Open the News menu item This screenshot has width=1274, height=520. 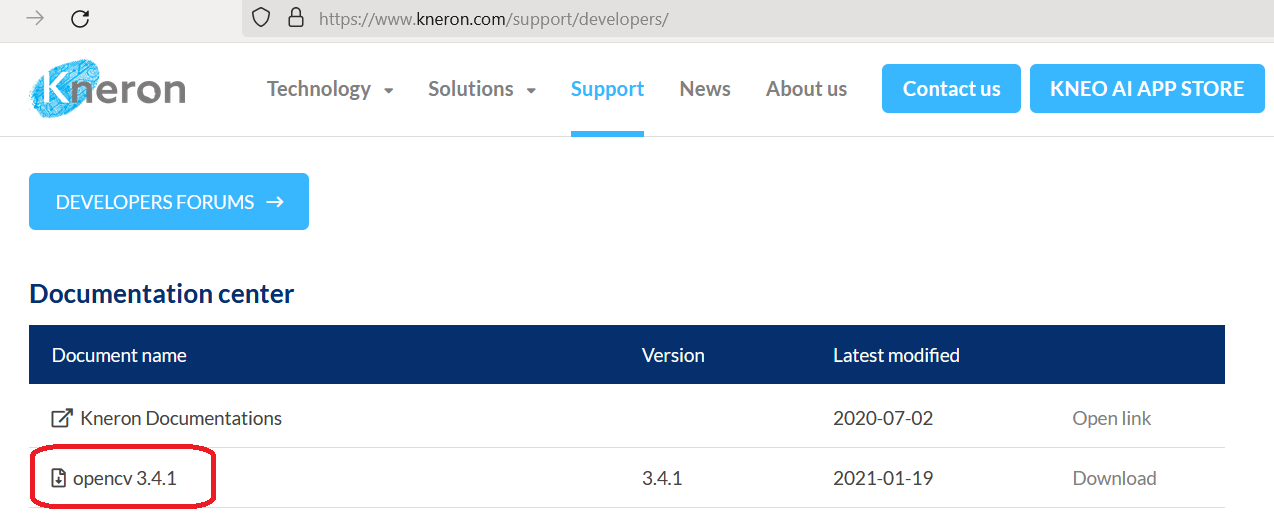[x=705, y=89]
